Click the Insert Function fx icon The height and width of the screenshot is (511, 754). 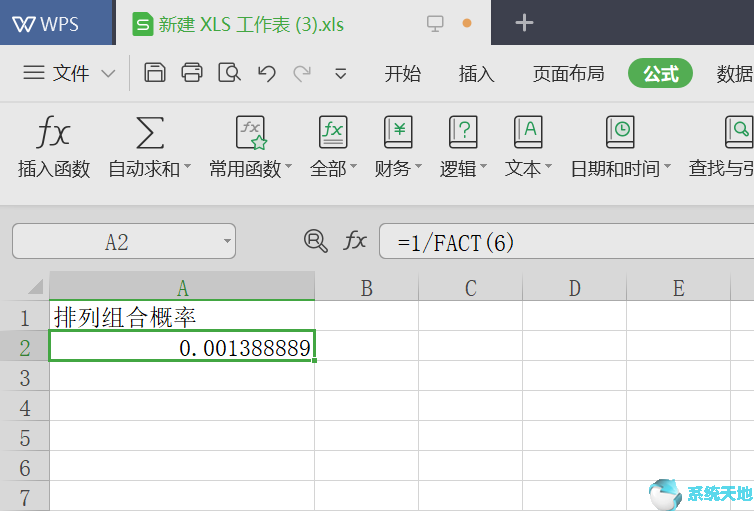(x=53, y=132)
